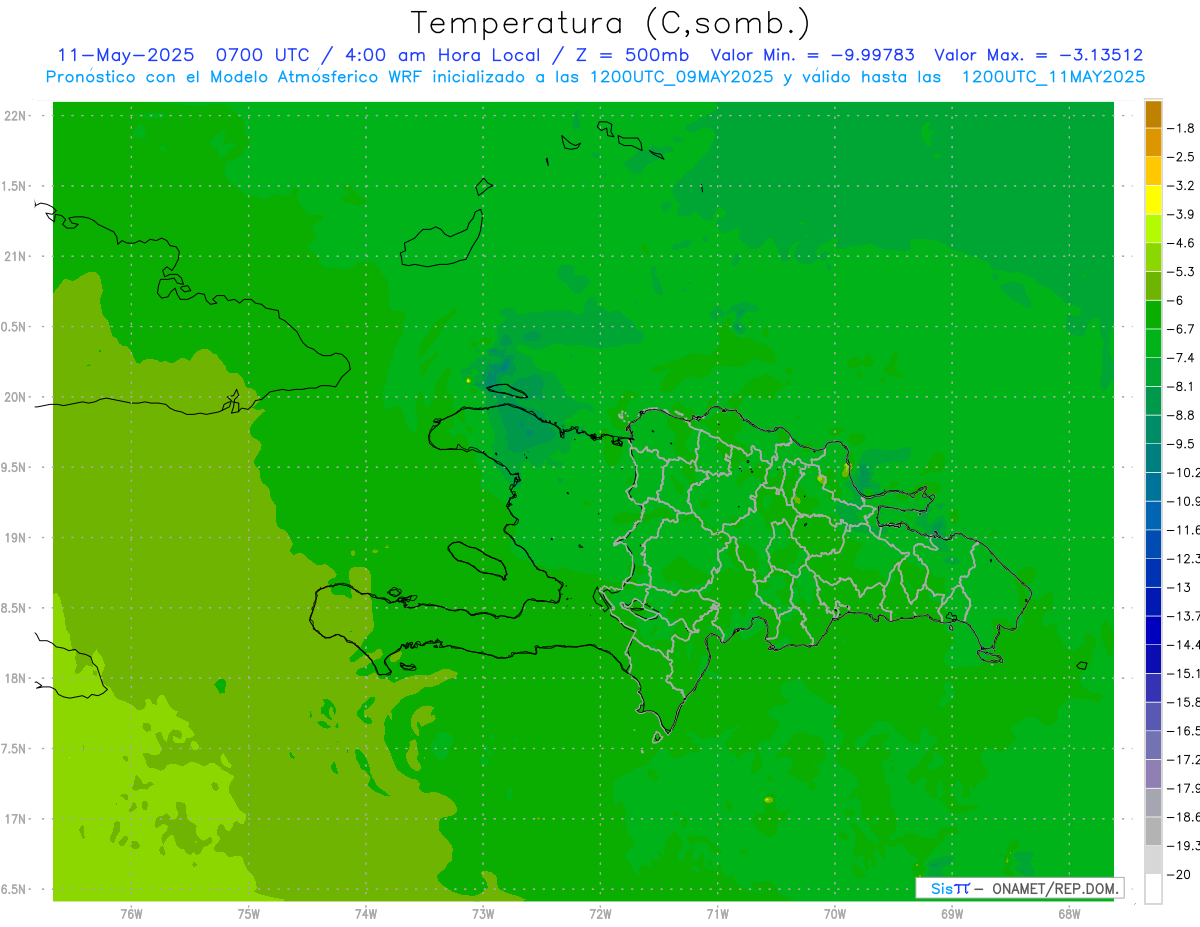Click the "-6.7" color scale value

(1181, 329)
